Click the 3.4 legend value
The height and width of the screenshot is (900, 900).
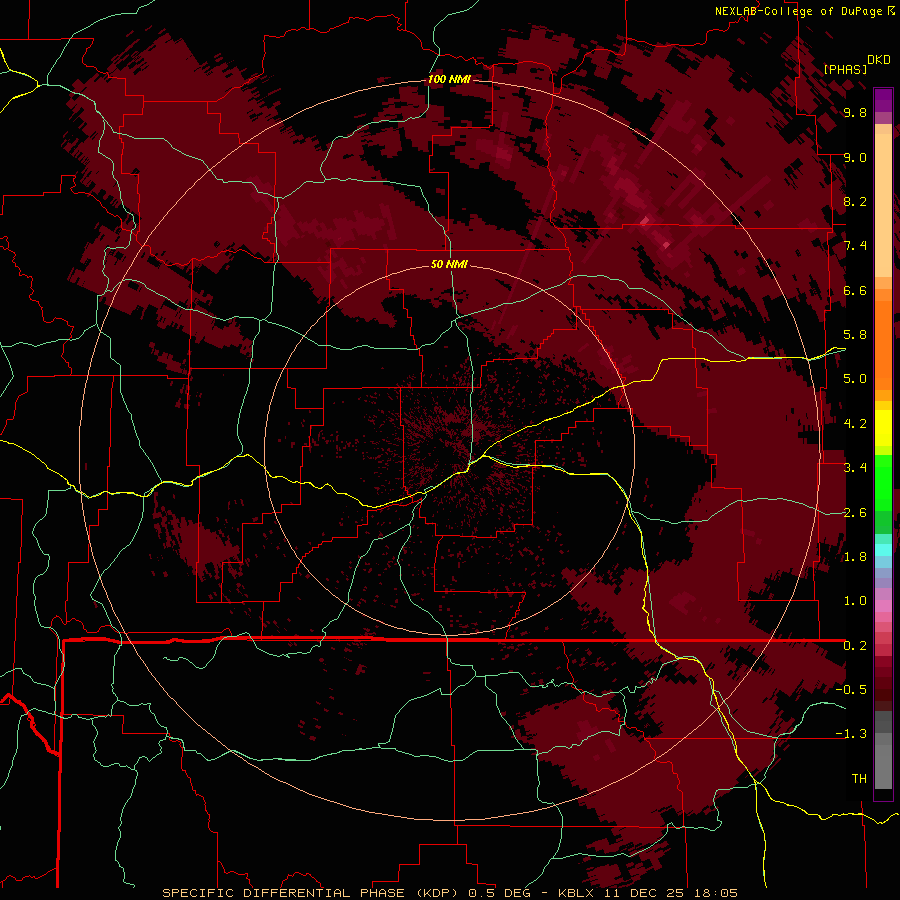(x=855, y=468)
